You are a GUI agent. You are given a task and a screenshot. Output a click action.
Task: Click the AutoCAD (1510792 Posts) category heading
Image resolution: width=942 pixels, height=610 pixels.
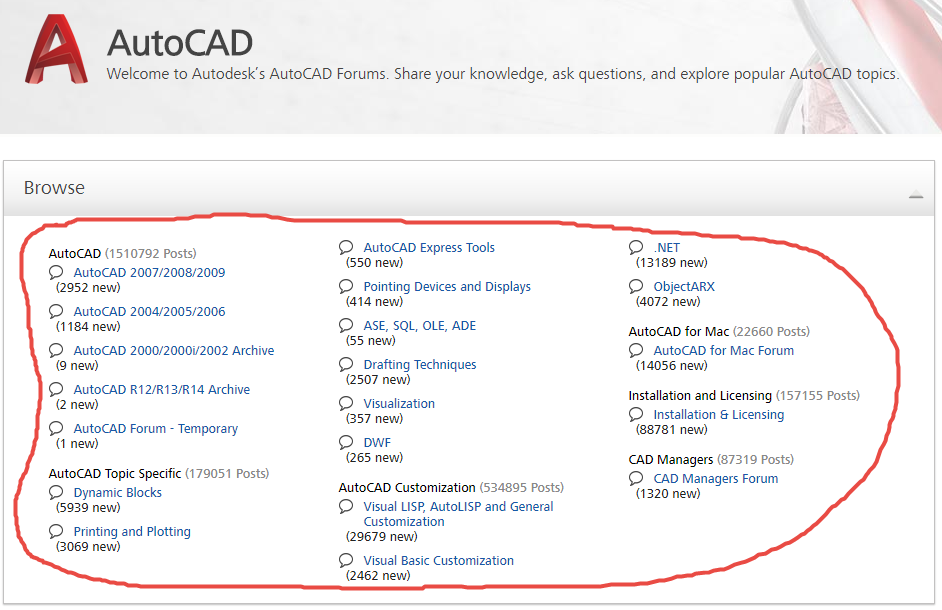123,254
